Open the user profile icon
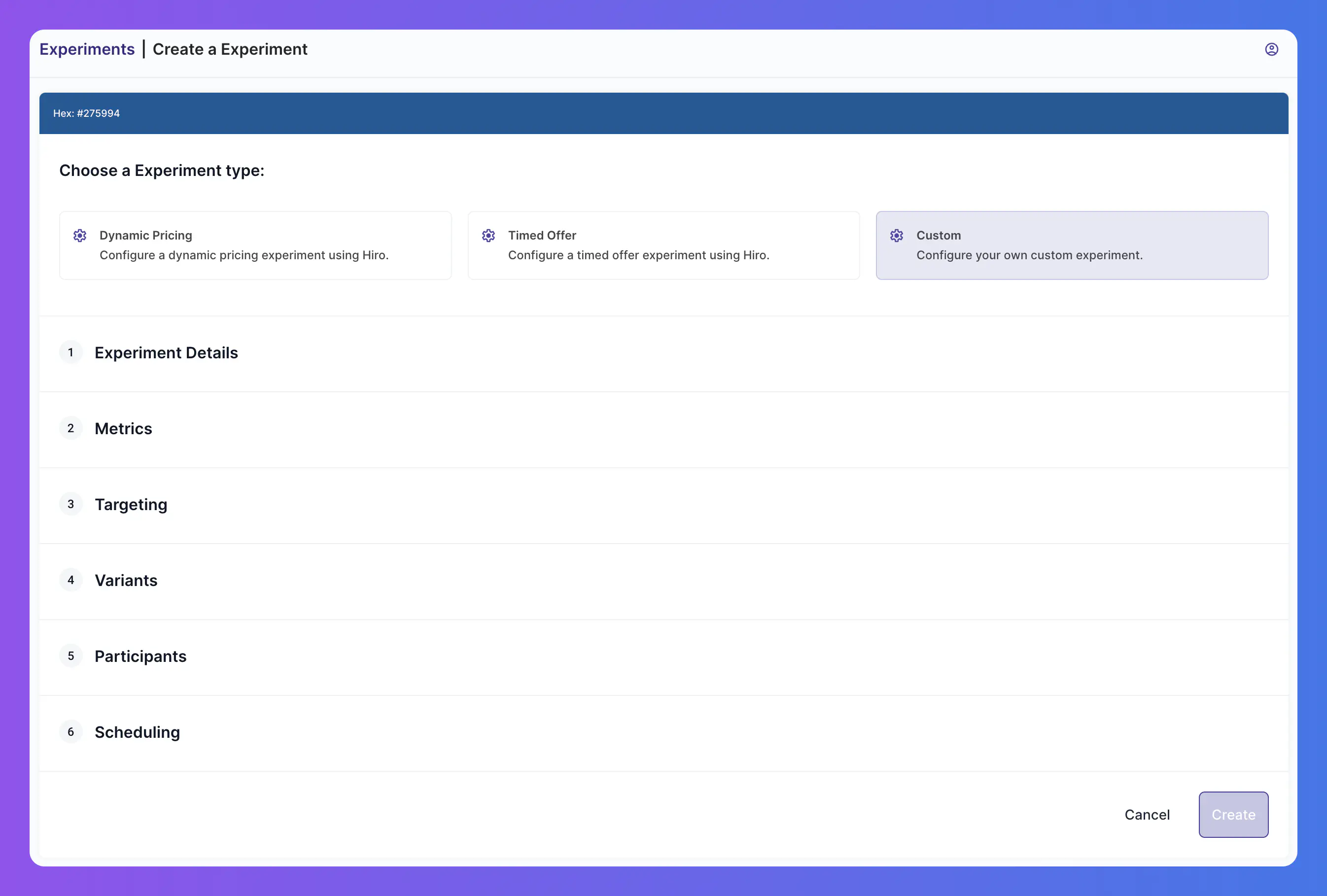Image resolution: width=1327 pixels, height=896 pixels. (x=1271, y=49)
